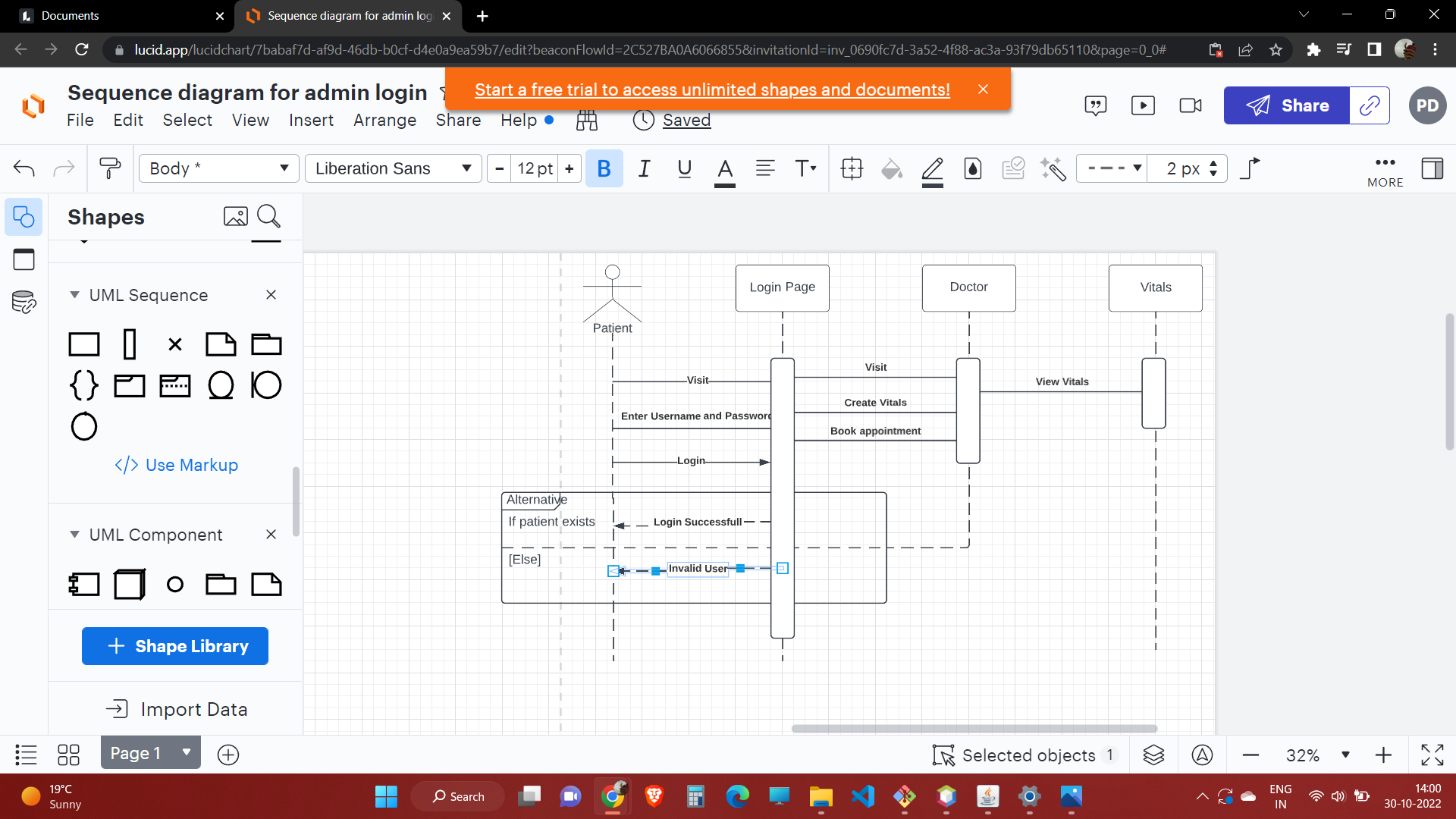
Task: Toggle Bold formatting button
Action: [x=604, y=168]
